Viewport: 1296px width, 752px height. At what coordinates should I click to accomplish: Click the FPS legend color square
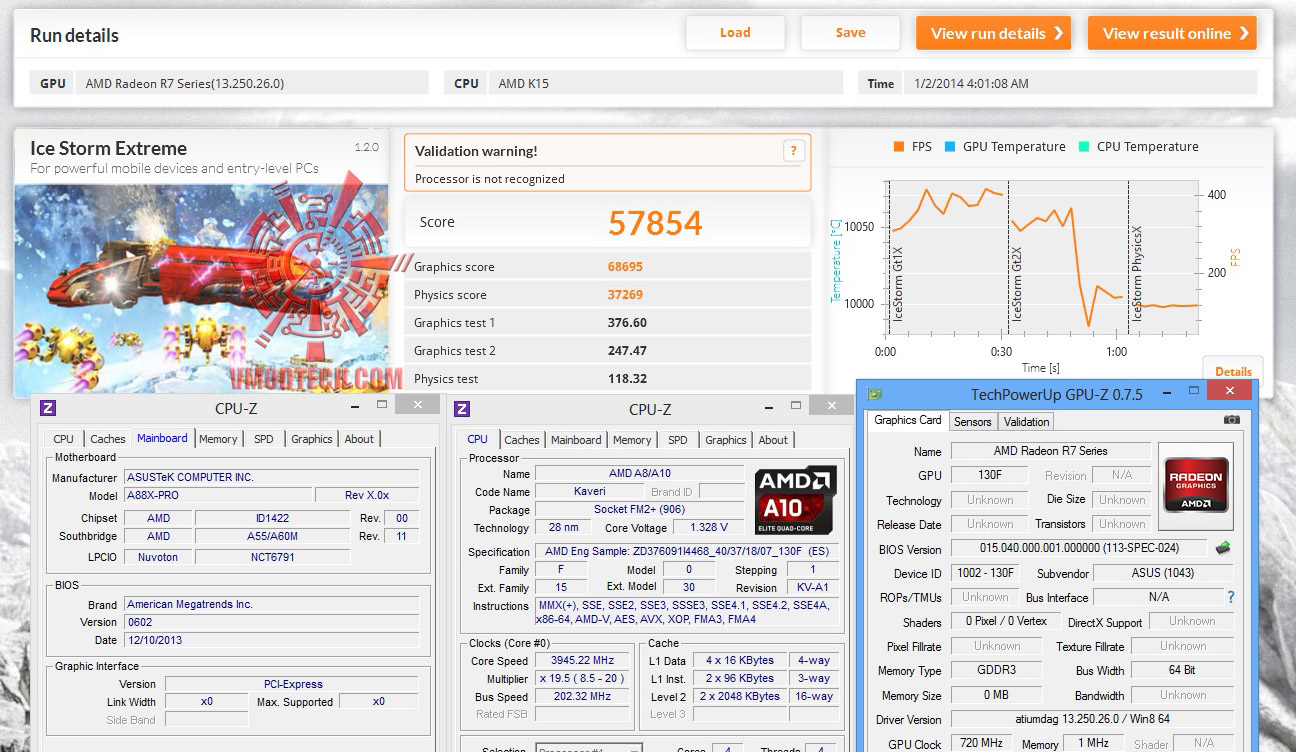coord(898,147)
